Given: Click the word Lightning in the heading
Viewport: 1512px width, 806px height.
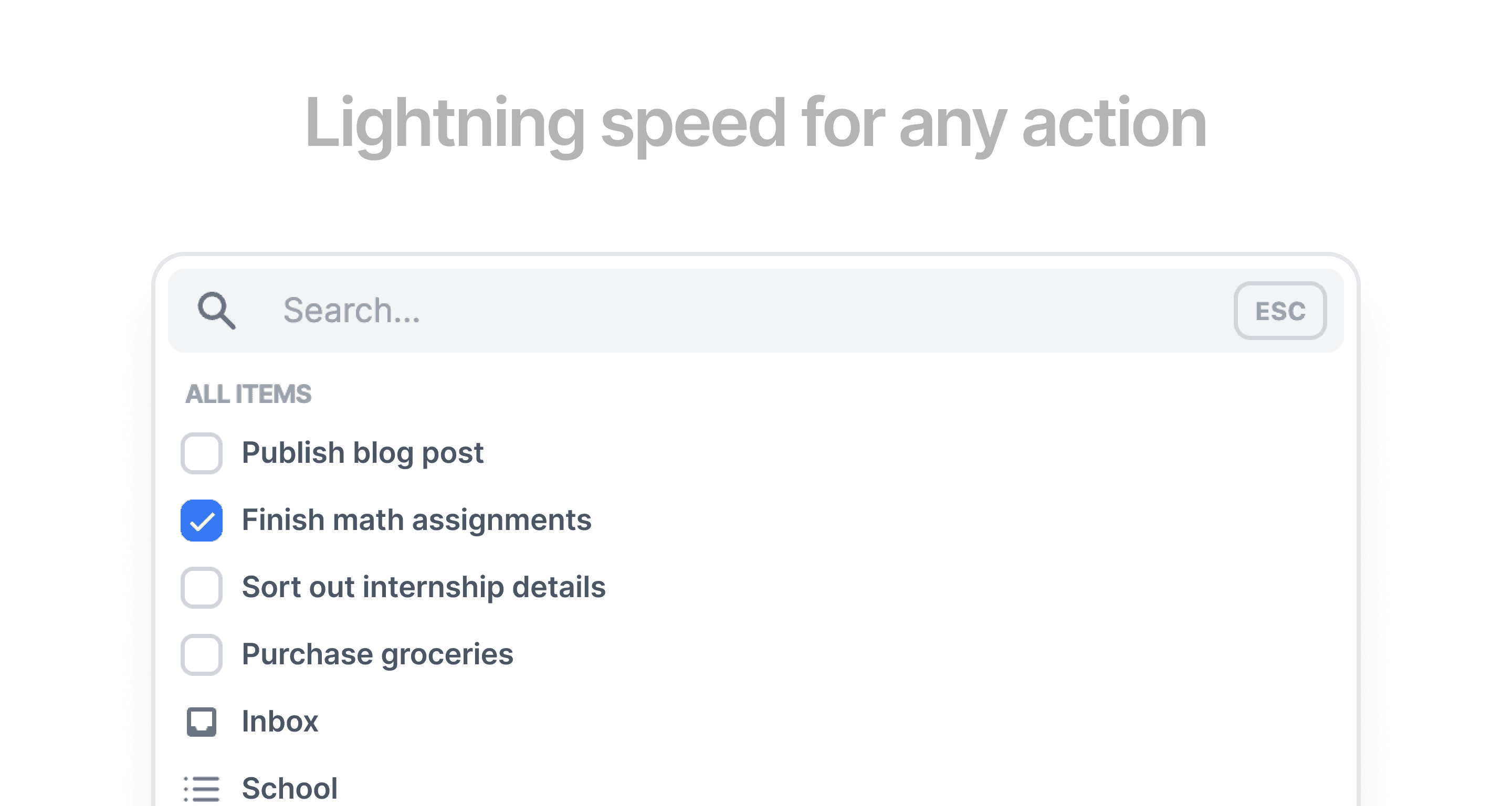Looking at the screenshot, I should tap(445, 124).
